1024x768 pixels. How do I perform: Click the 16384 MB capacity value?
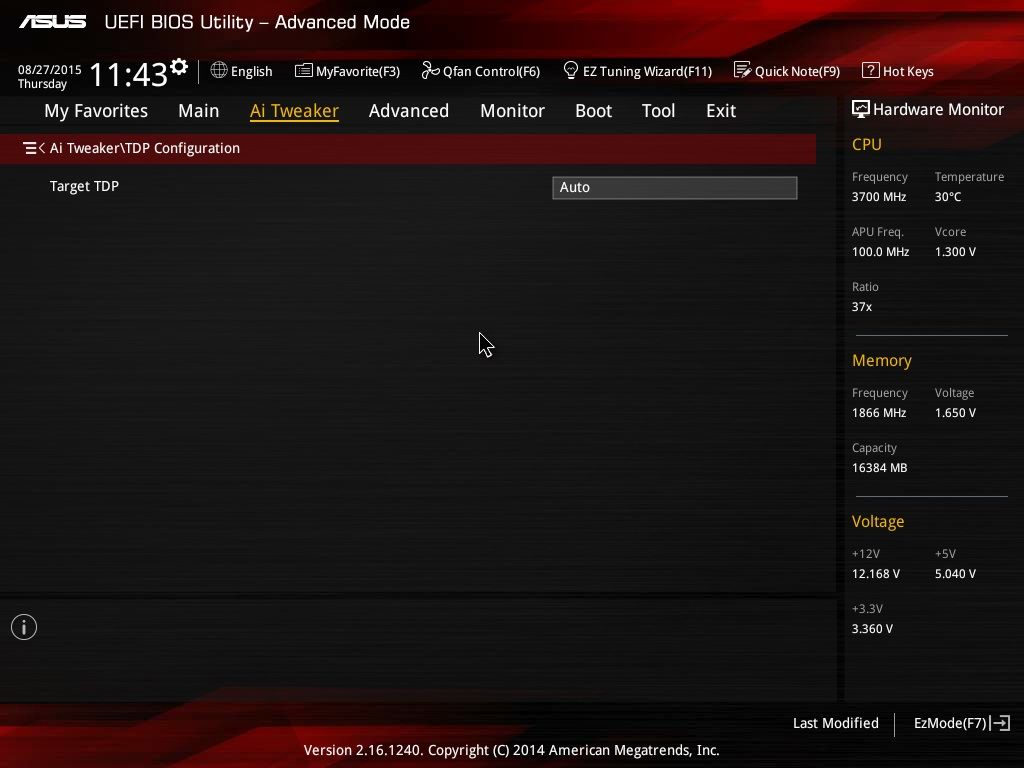point(880,468)
